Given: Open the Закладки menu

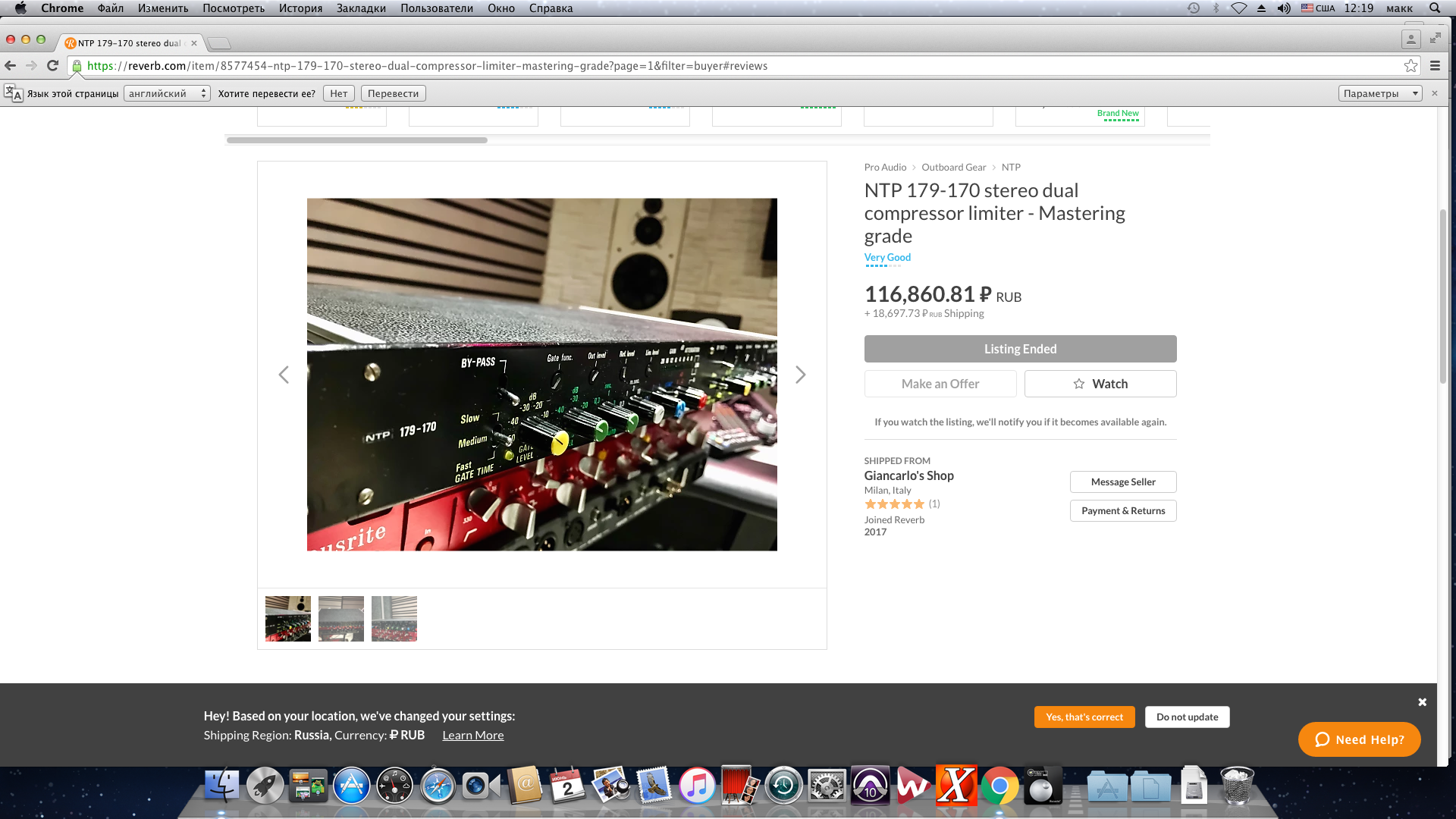Looking at the screenshot, I should (x=361, y=8).
